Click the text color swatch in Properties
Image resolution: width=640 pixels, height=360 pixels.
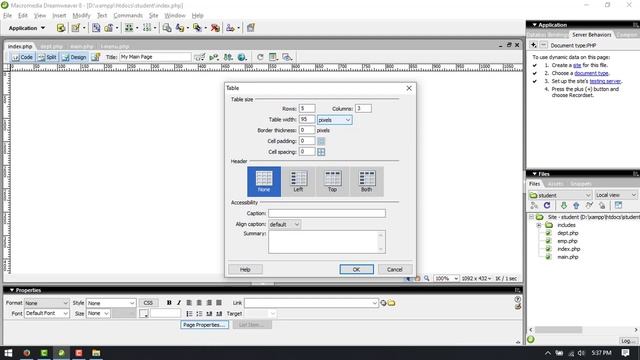coord(144,313)
